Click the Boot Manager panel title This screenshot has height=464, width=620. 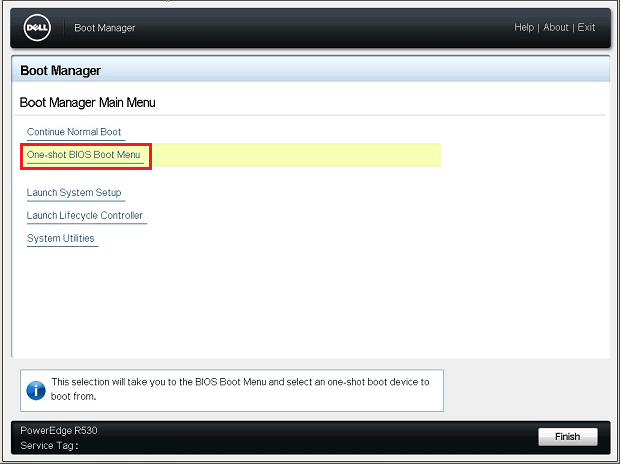(60, 70)
